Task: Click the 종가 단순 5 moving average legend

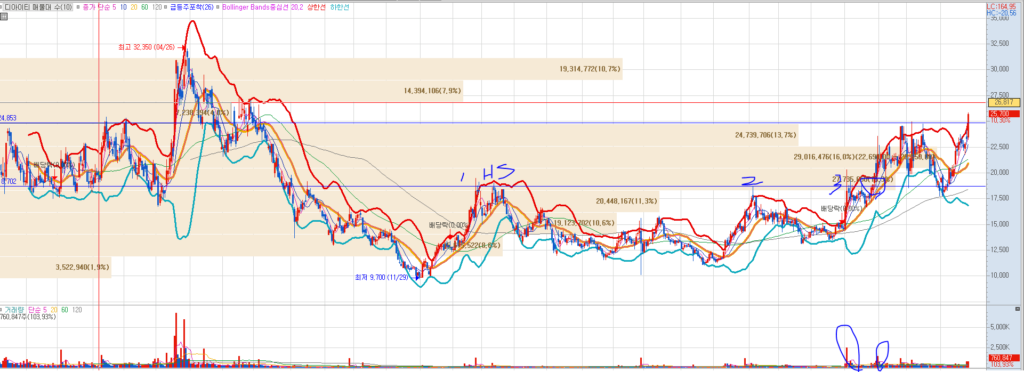Action: [99, 7]
